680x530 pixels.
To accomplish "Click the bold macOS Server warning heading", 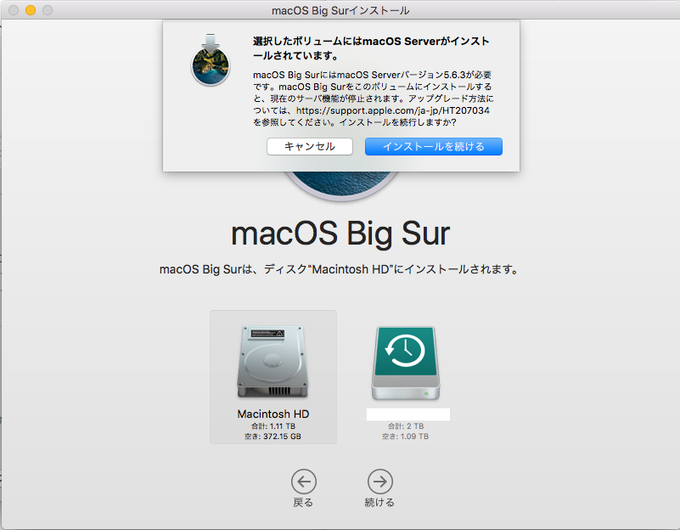I will tap(371, 48).
